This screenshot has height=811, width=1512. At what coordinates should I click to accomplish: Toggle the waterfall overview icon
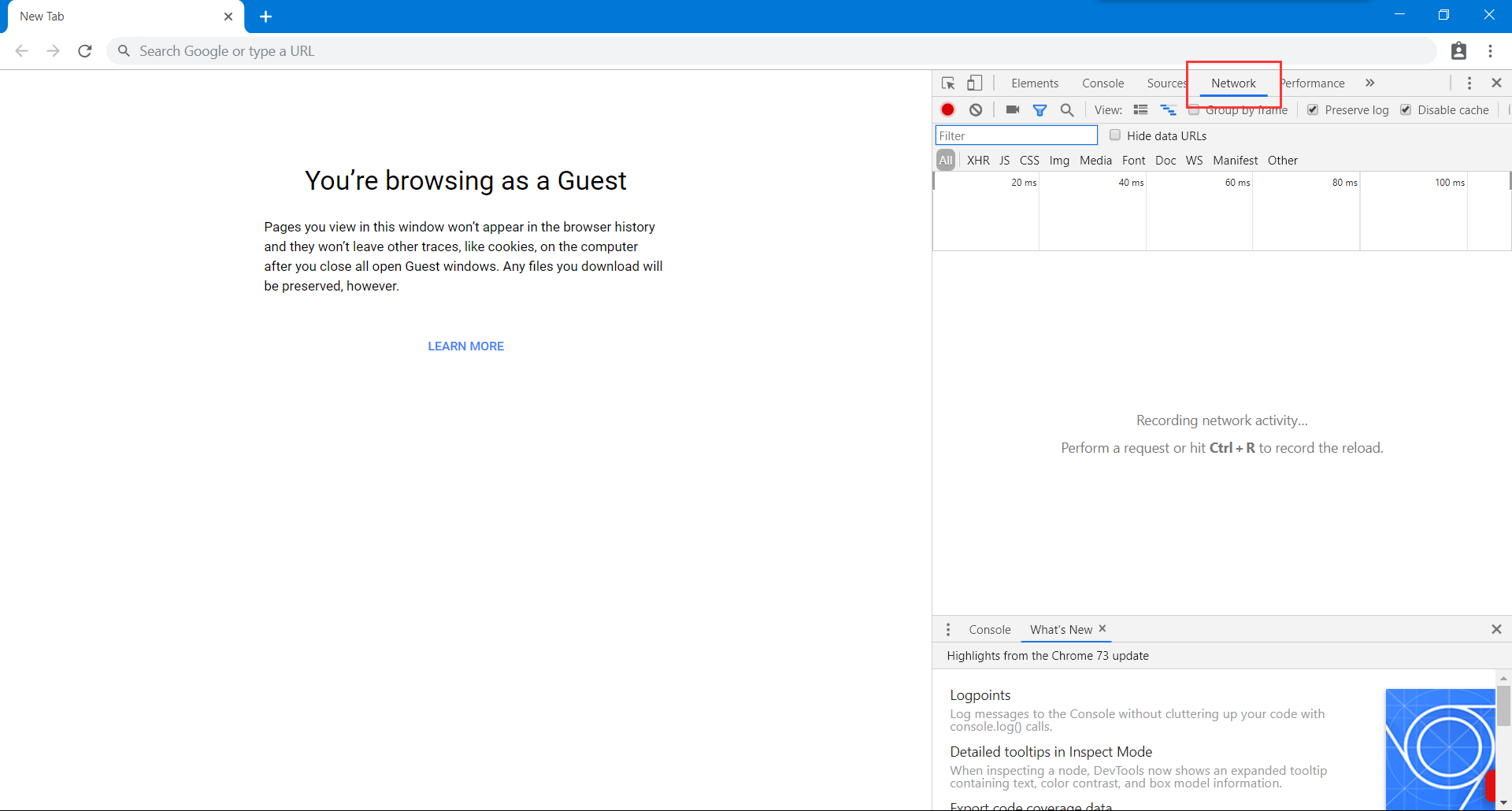pos(1168,110)
